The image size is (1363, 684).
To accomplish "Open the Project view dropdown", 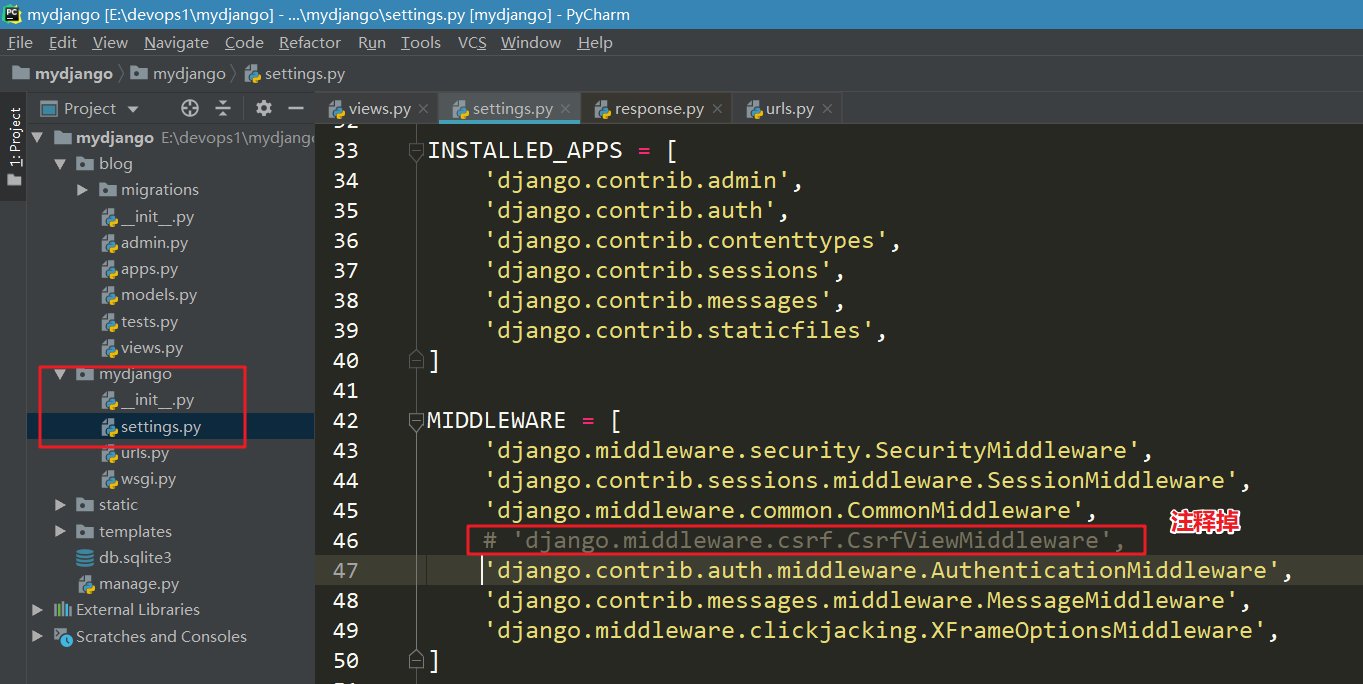I will click(x=134, y=109).
